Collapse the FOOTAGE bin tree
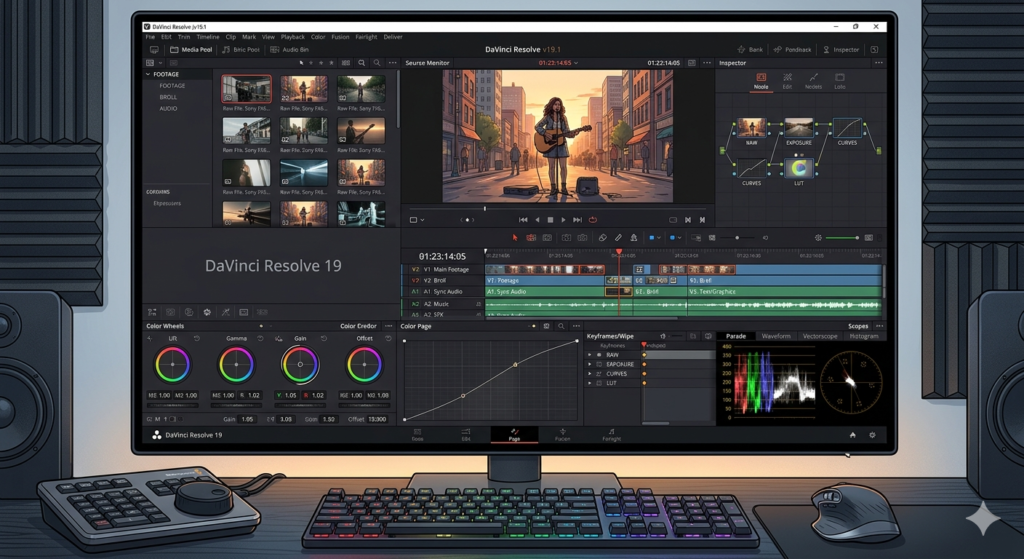 pos(148,74)
